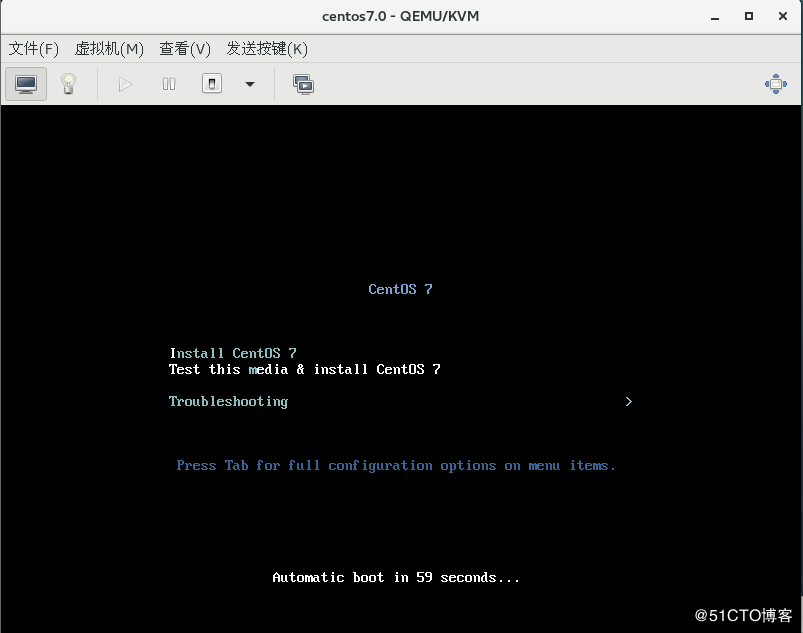Viewport: 803px width, 633px height.
Task: Select the Troubleshooting boot entry
Action: [228, 402]
